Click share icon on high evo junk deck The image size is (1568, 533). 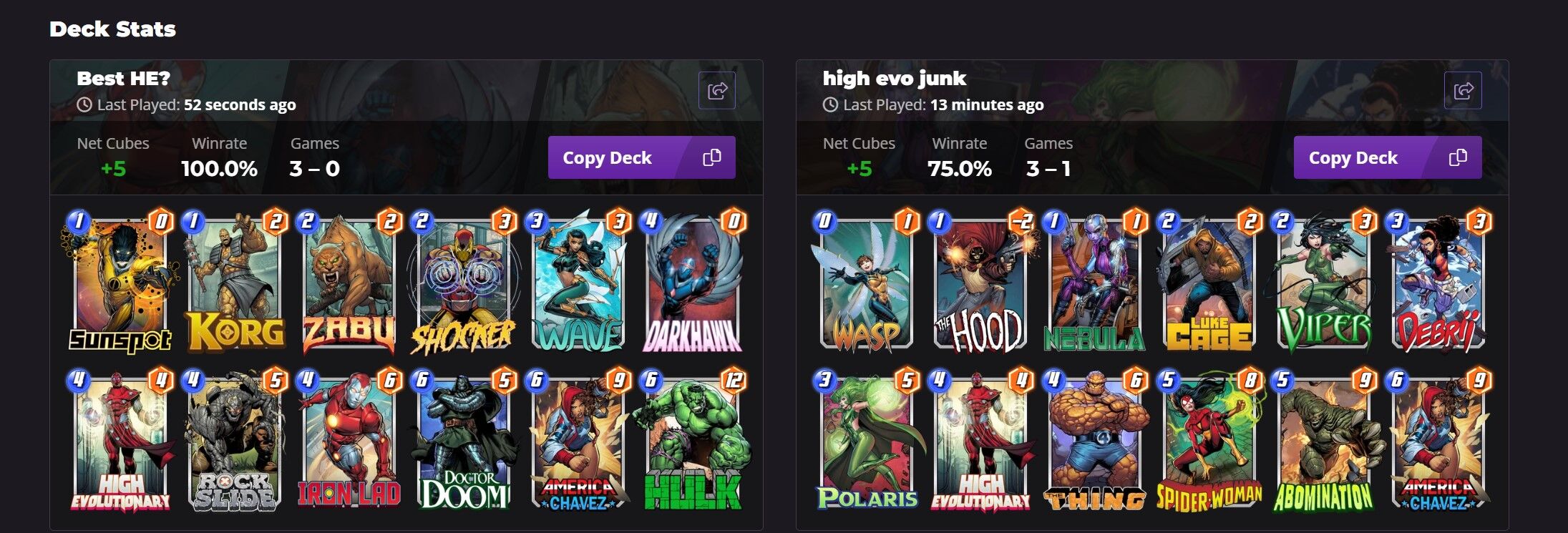(x=1463, y=91)
